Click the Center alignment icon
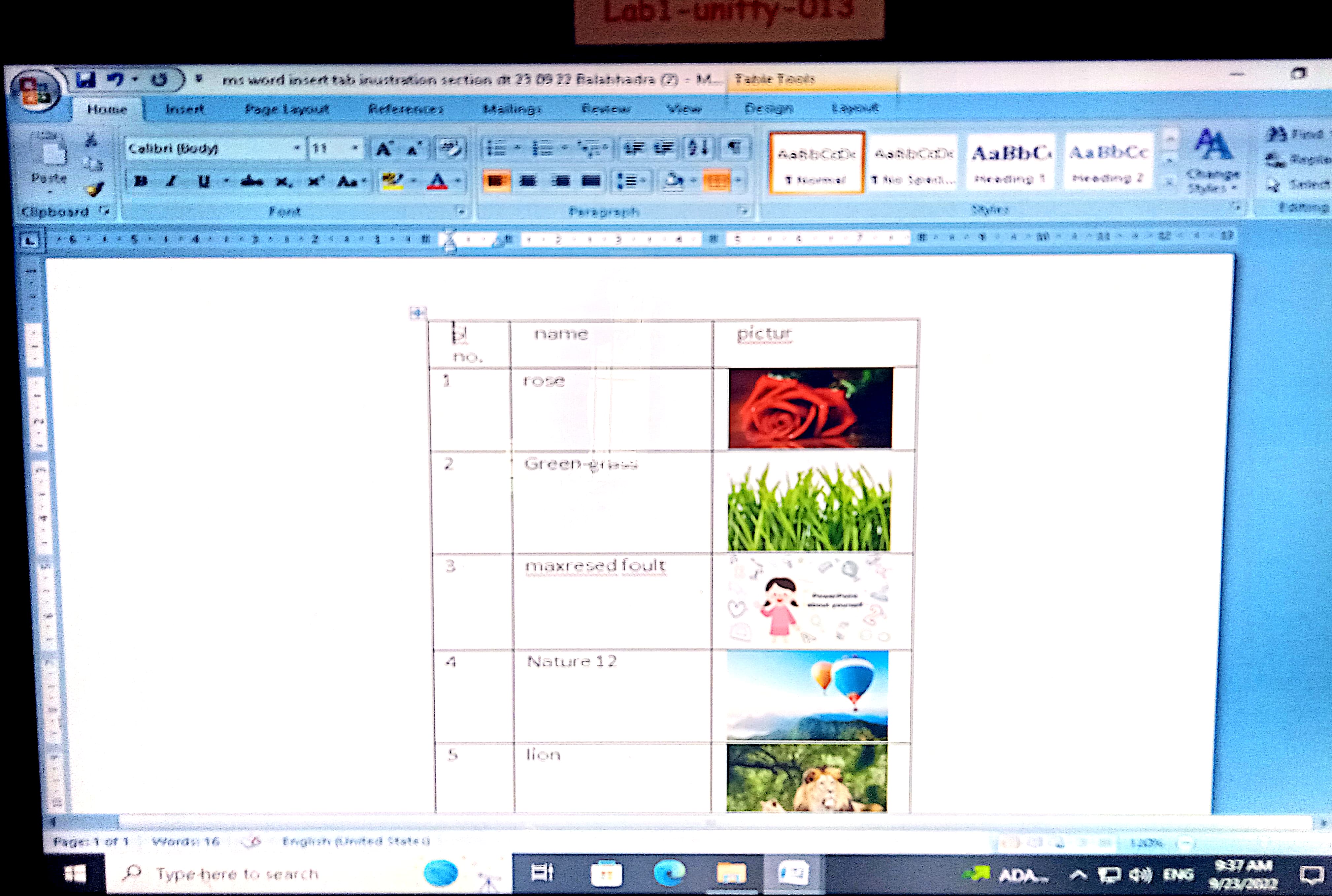The width and height of the screenshot is (1332, 896). click(x=528, y=181)
